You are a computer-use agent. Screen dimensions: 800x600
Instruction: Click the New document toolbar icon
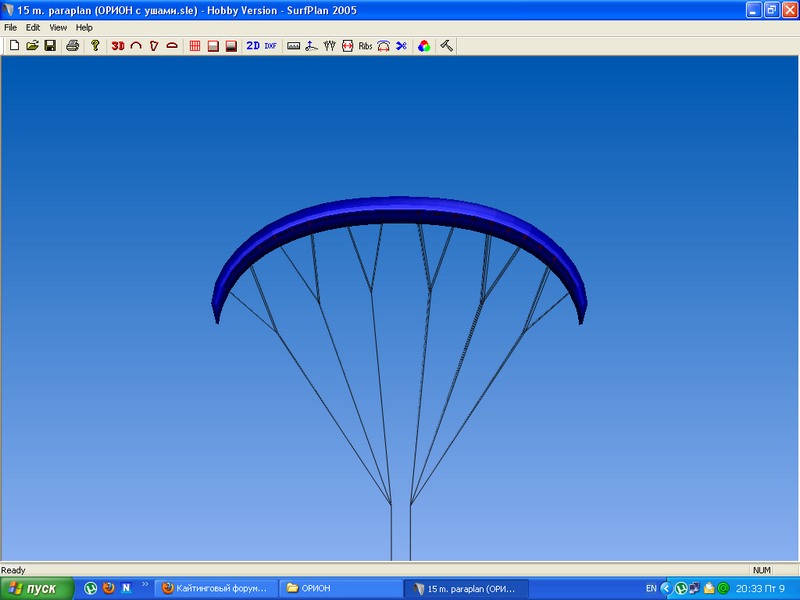click(14, 46)
